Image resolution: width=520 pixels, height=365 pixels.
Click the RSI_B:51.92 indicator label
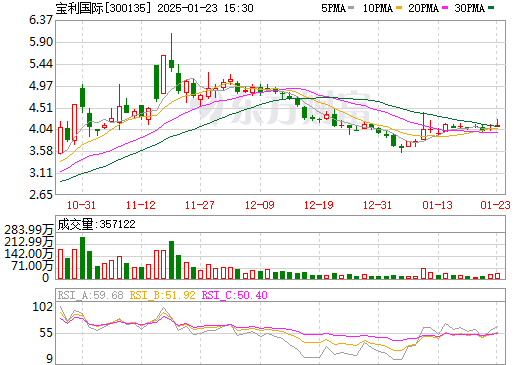tap(162, 295)
